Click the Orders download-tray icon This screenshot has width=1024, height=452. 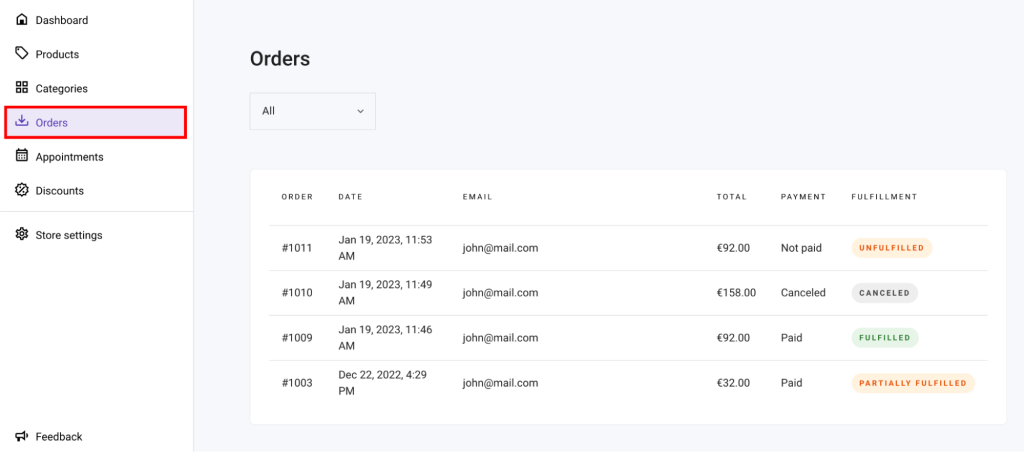(x=22, y=122)
